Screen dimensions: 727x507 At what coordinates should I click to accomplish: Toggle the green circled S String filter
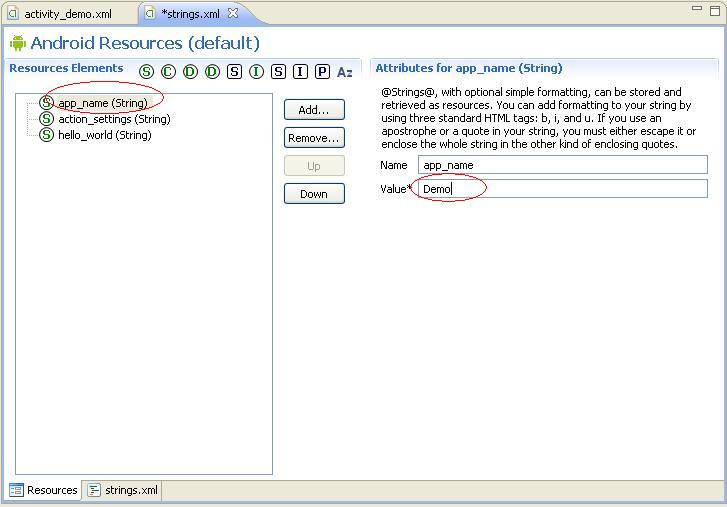[147, 72]
